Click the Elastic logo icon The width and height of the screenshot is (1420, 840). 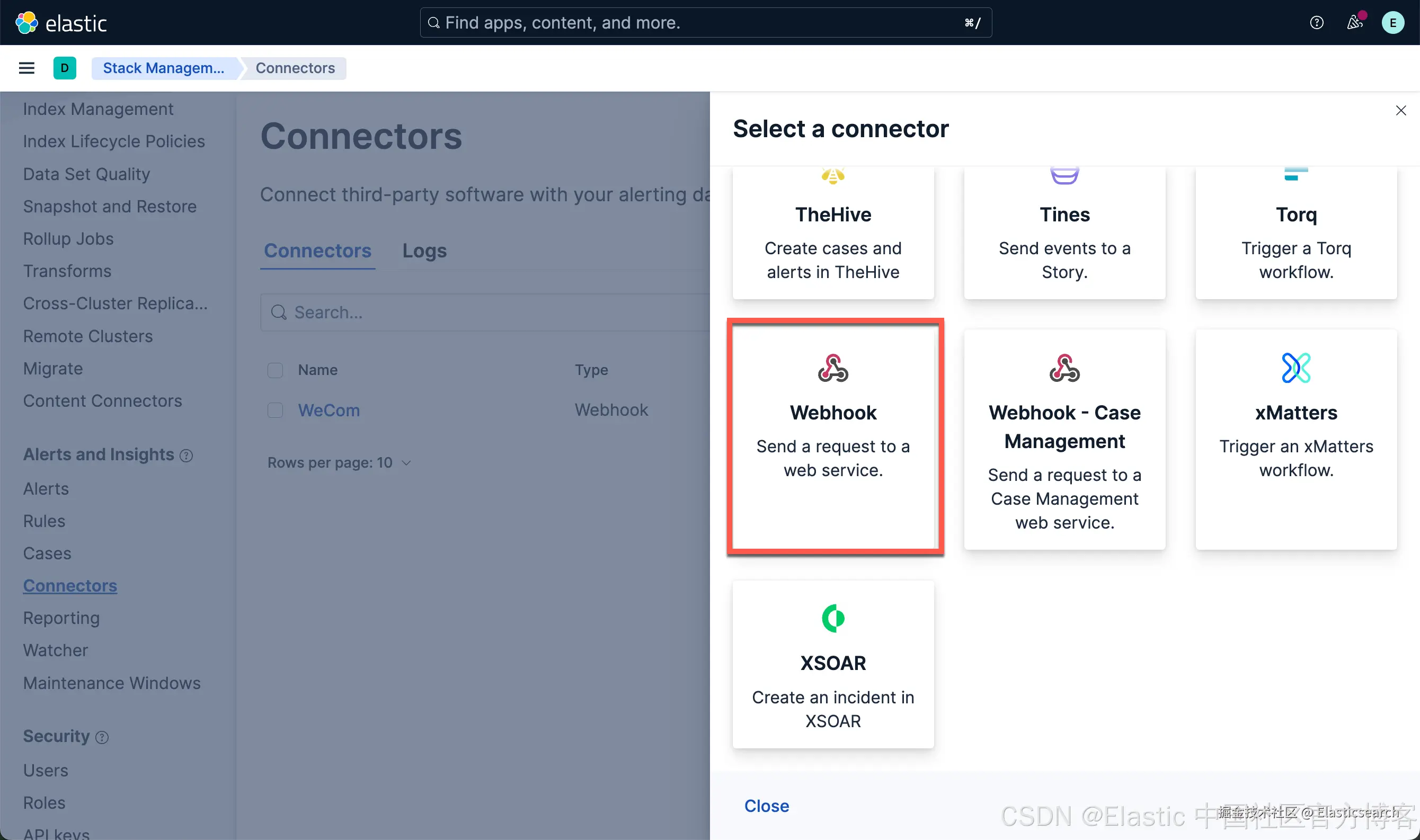coord(26,23)
